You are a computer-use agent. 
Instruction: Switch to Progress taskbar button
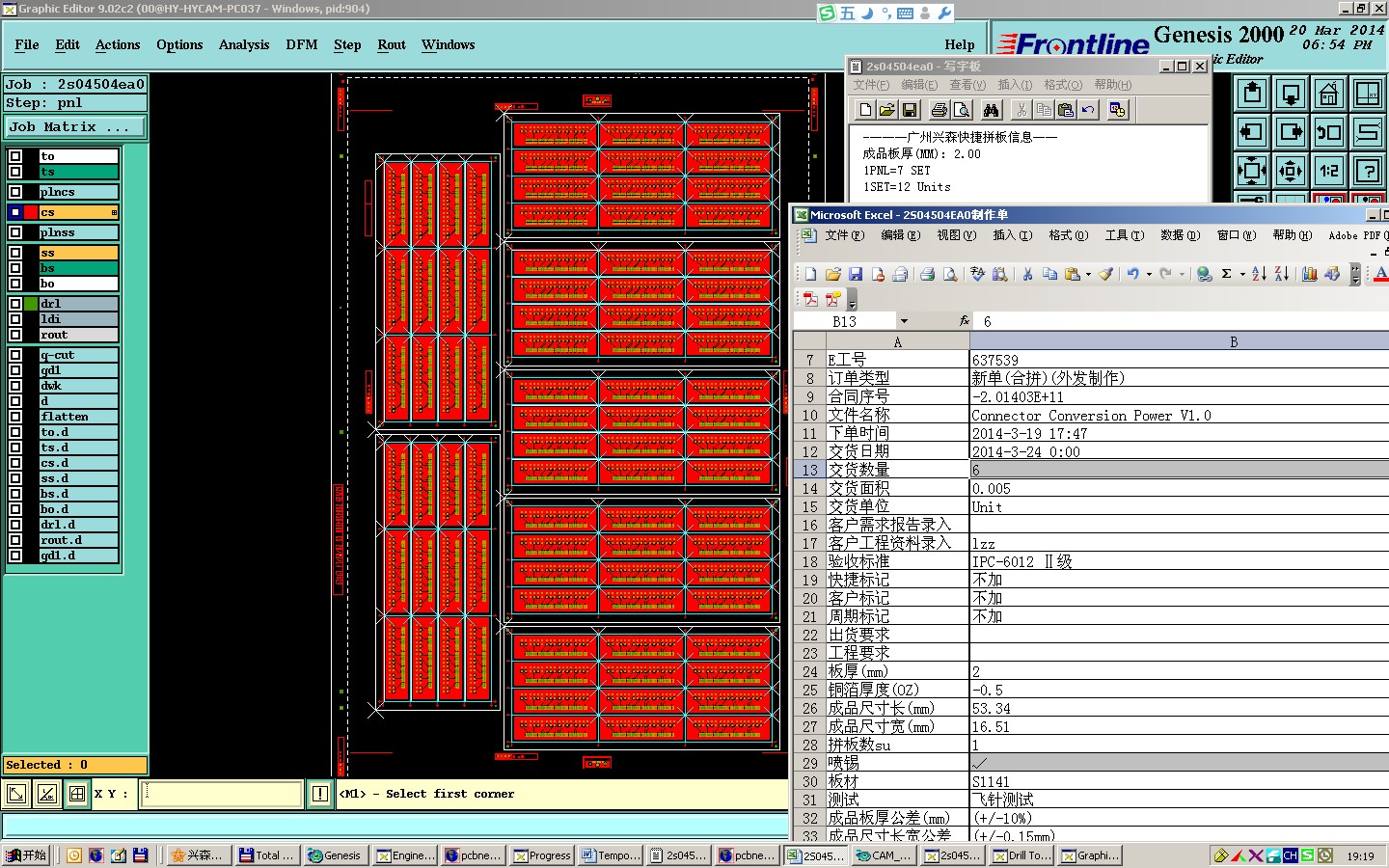(542, 855)
